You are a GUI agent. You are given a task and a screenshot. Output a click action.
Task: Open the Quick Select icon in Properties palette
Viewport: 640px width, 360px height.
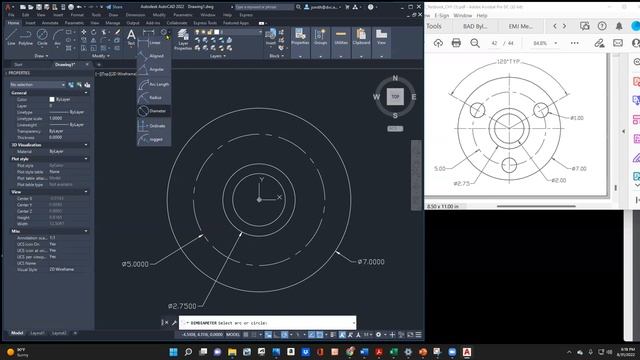87,84
